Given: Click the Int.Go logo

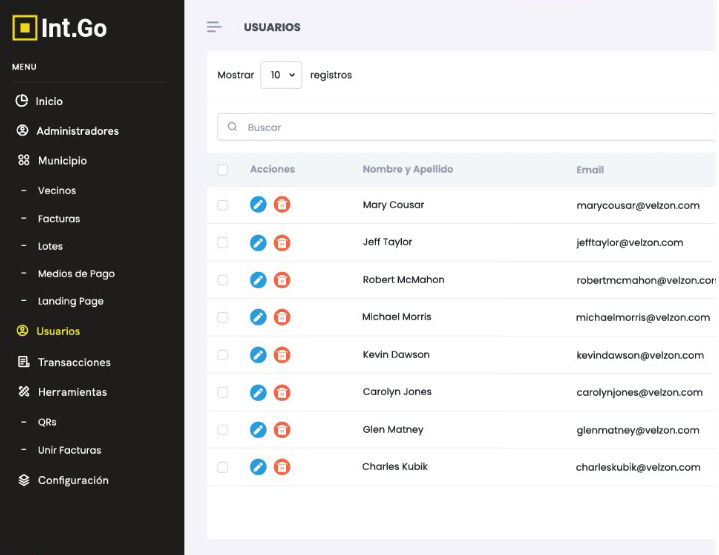Looking at the screenshot, I should pos(60,28).
